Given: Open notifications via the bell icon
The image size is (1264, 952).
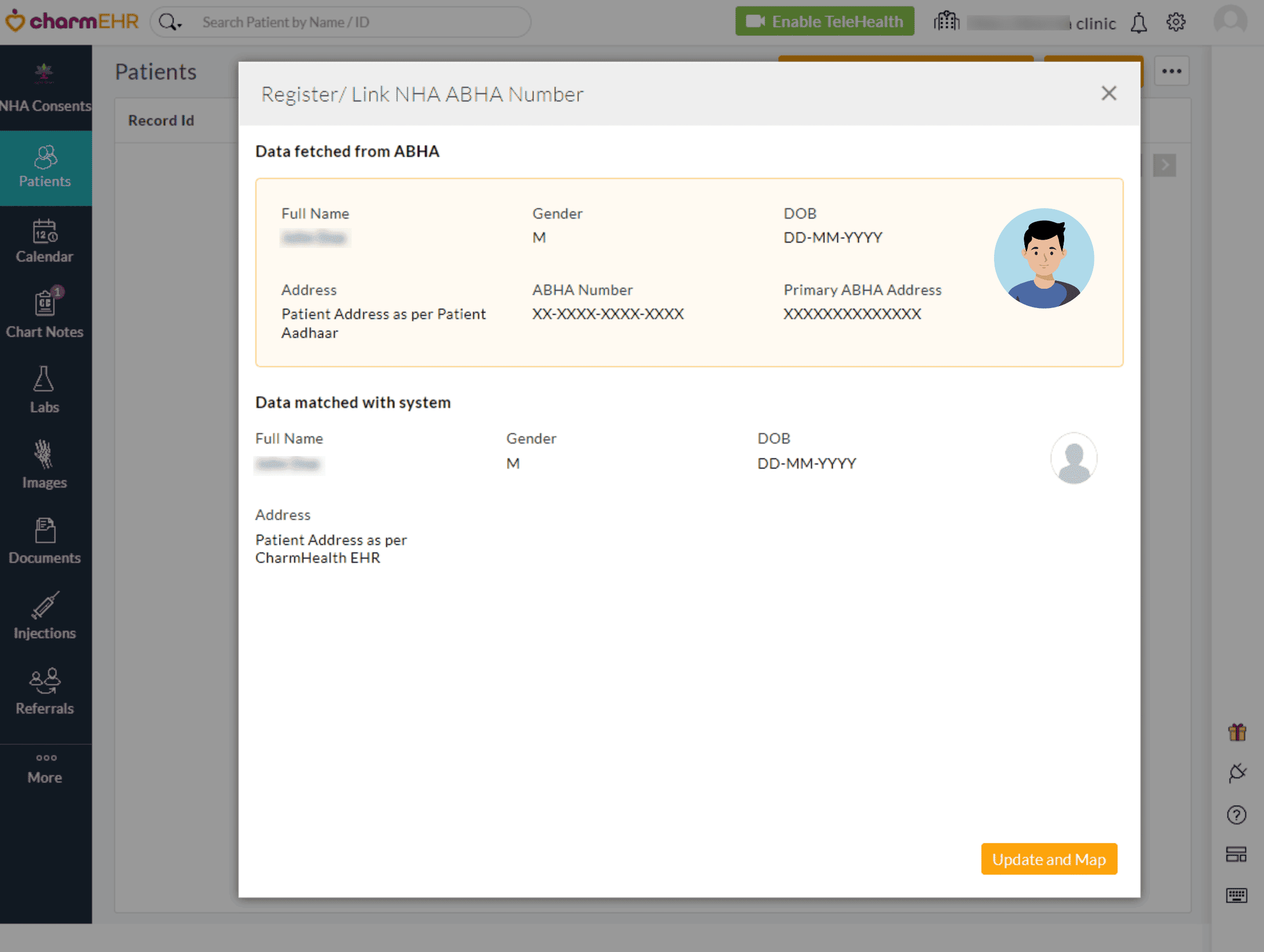Looking at the screenshot, I should click(x=1138, y=23).
